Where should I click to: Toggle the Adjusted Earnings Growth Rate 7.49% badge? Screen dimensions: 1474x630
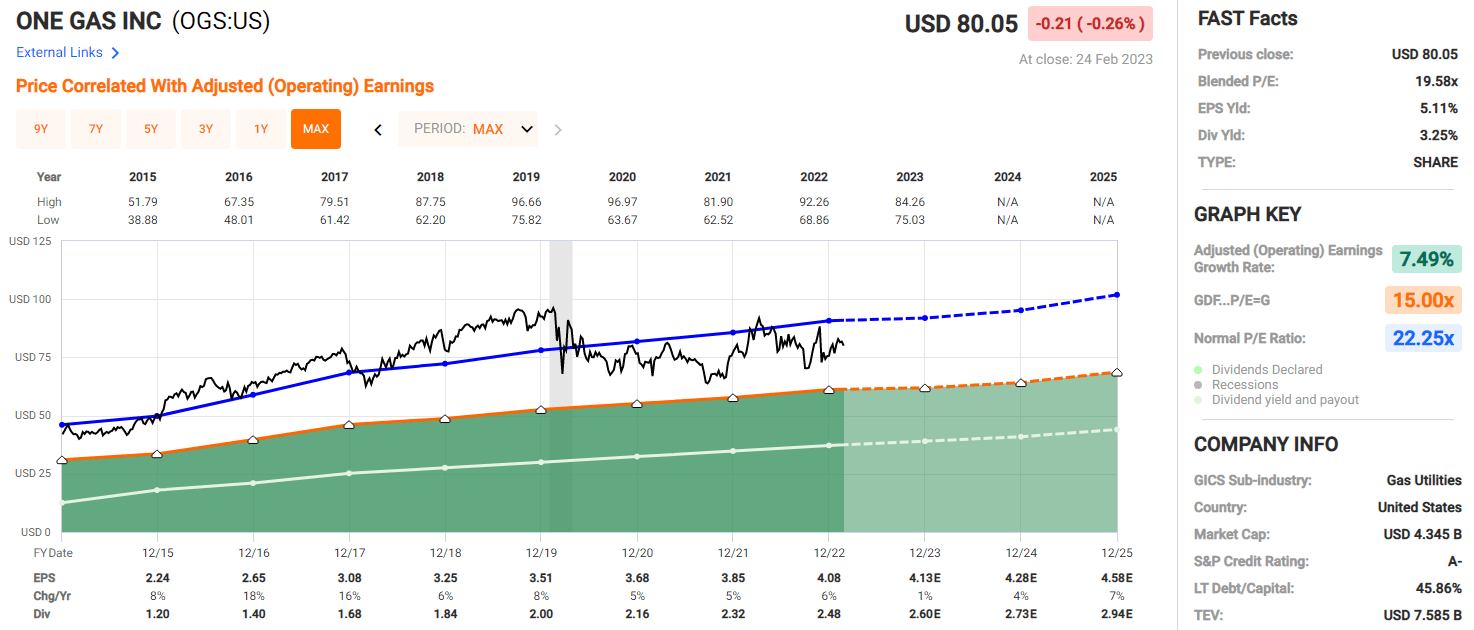[1426, 259]
